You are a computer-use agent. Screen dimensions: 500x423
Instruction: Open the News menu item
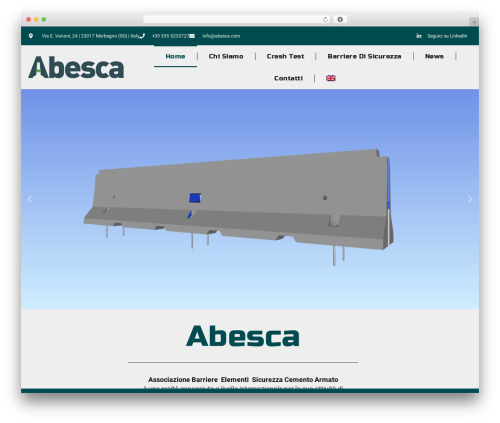point(434,56)
